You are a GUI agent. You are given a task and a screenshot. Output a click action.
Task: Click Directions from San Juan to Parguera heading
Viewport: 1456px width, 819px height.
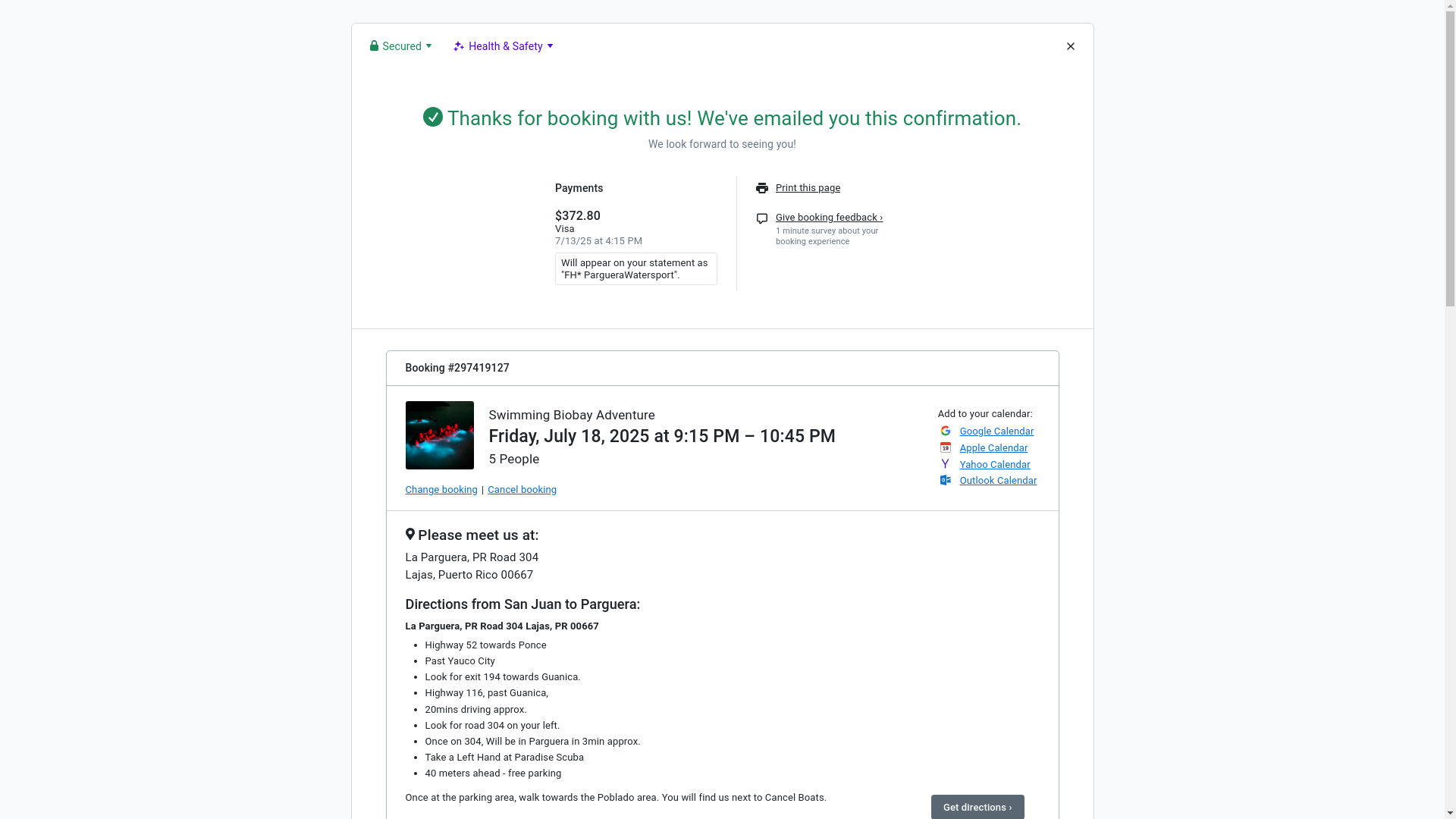(522, 604)
